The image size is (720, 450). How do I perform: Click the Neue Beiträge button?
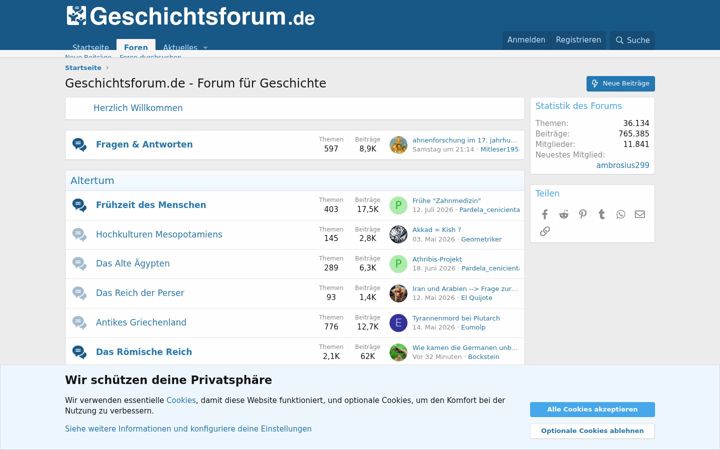620,84
